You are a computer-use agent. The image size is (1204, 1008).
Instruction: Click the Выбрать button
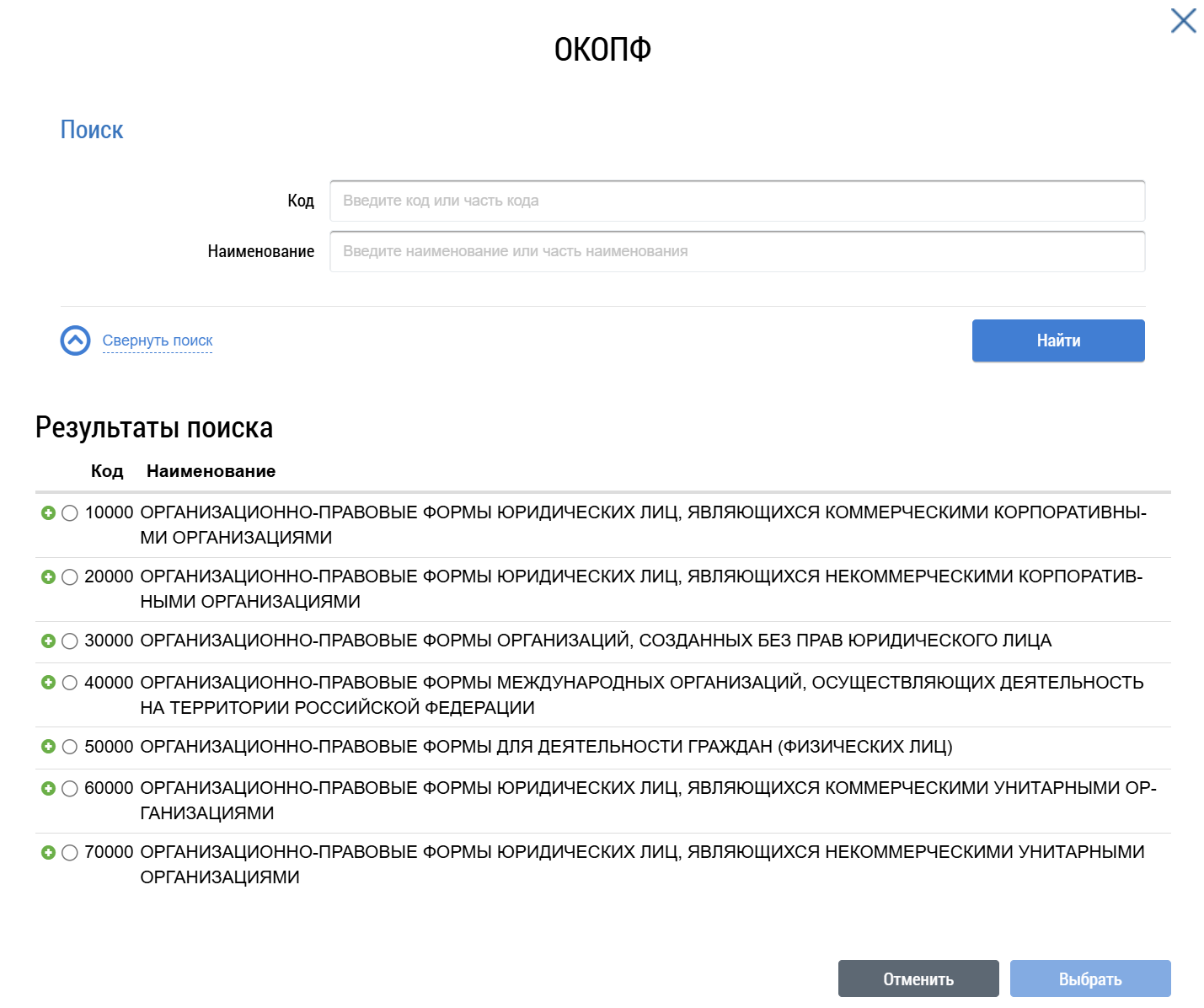coord(1090,979)
